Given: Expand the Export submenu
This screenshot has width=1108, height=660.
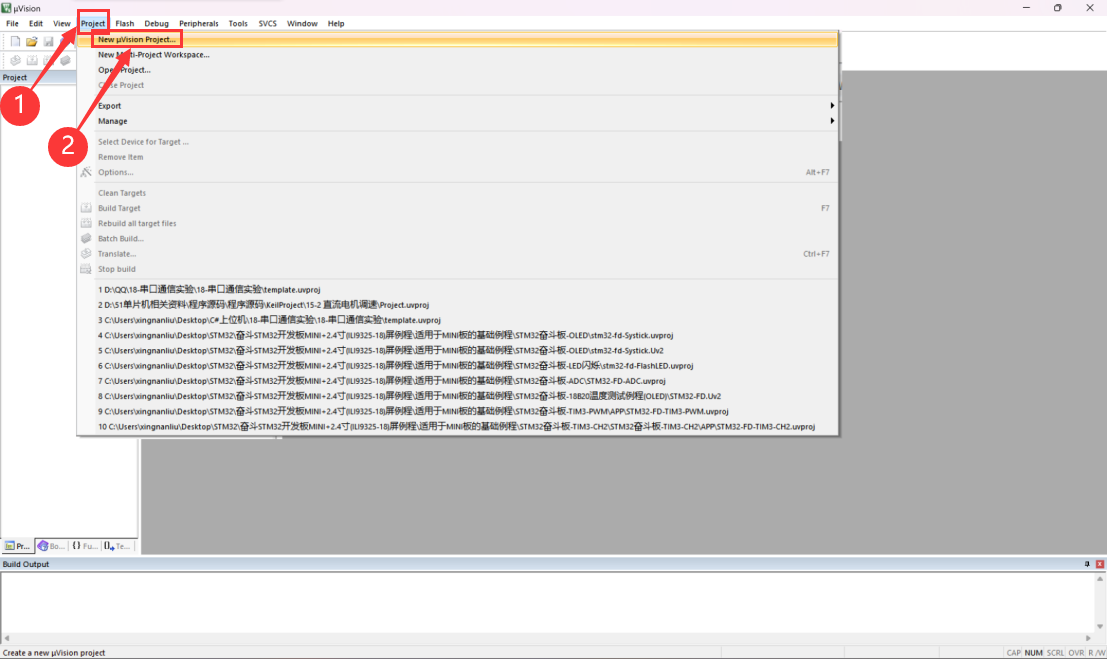Looking at the screenshot, I should click(457, 106).
